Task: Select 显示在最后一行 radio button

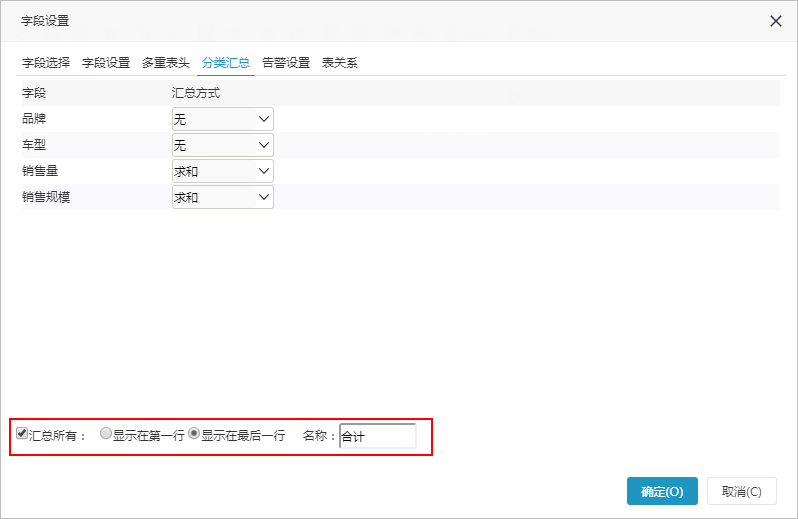Action: 194,434
